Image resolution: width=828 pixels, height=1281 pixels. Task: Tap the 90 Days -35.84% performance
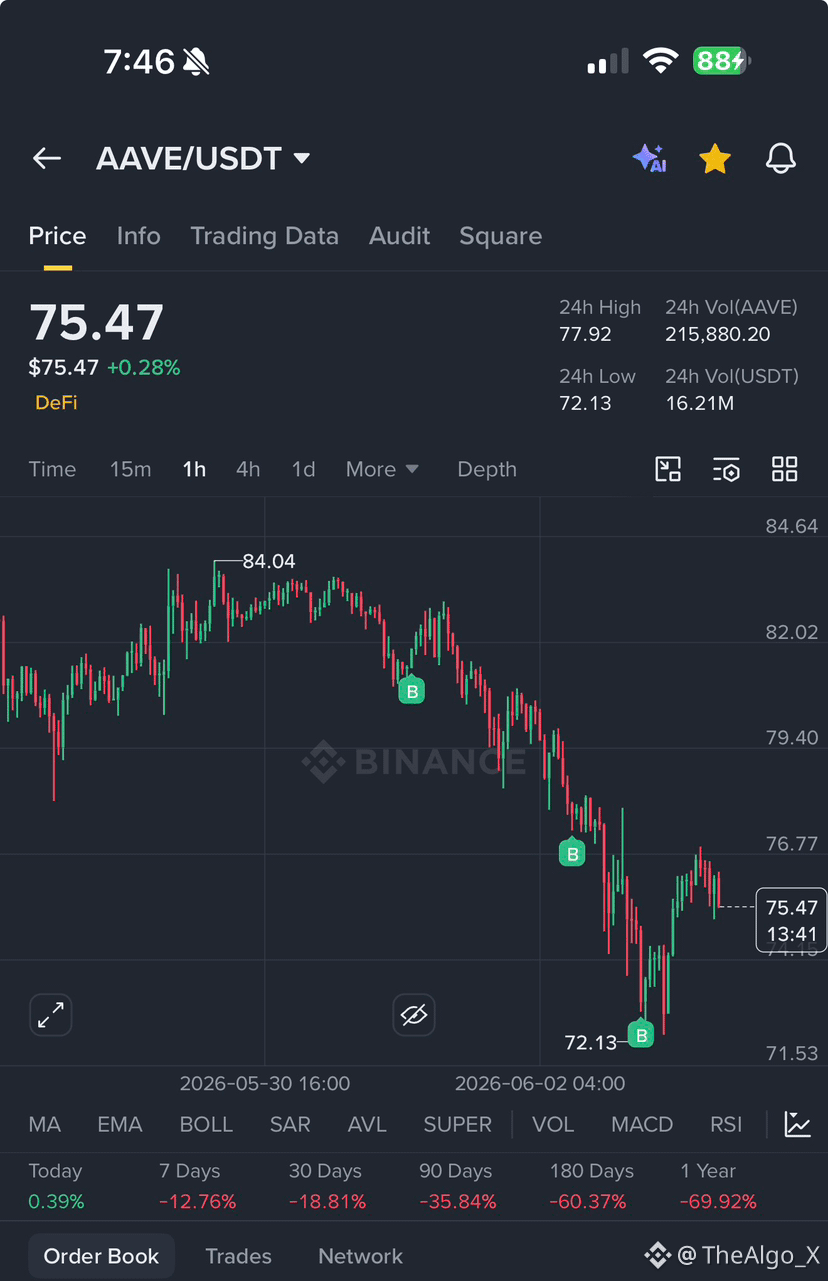point(458,1186)
